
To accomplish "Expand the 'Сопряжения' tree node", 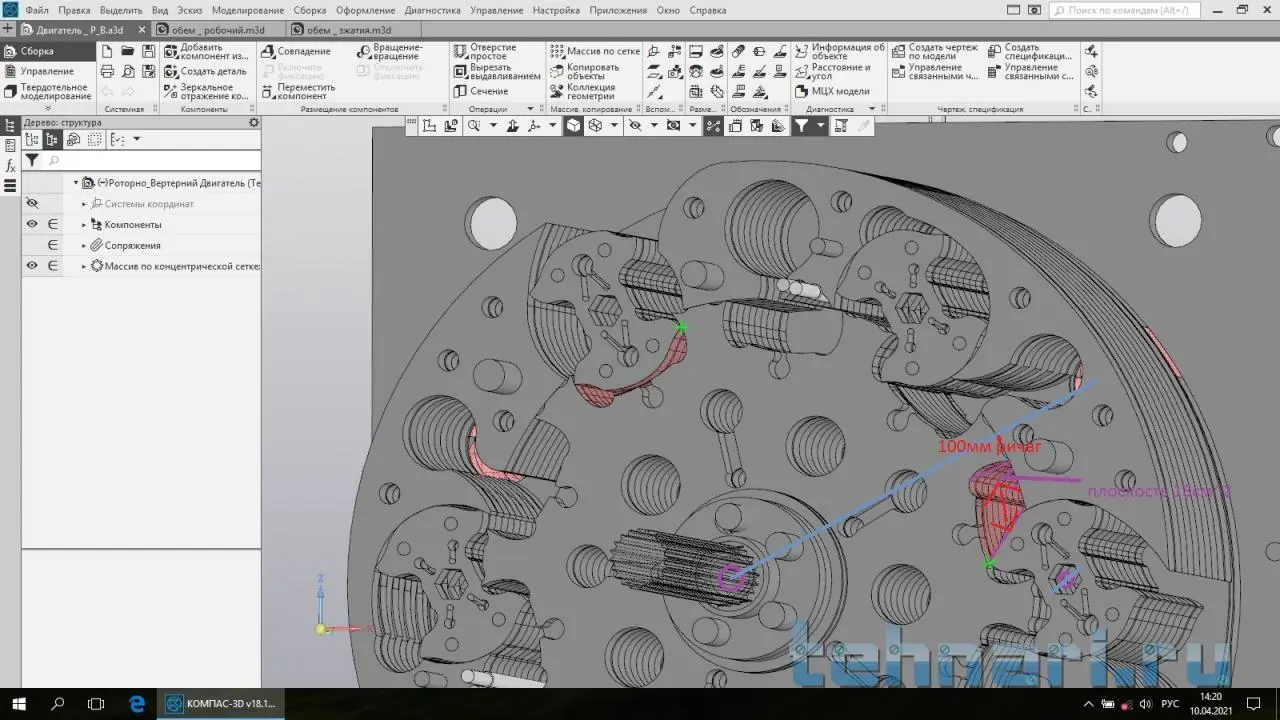I will coord(84,246).
